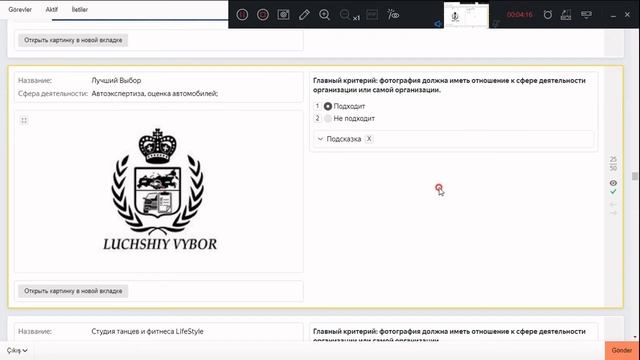Minimize the recorder toolbar
Image resolution: width=640 pixels, height=360 pixels.
coord(613,16)
